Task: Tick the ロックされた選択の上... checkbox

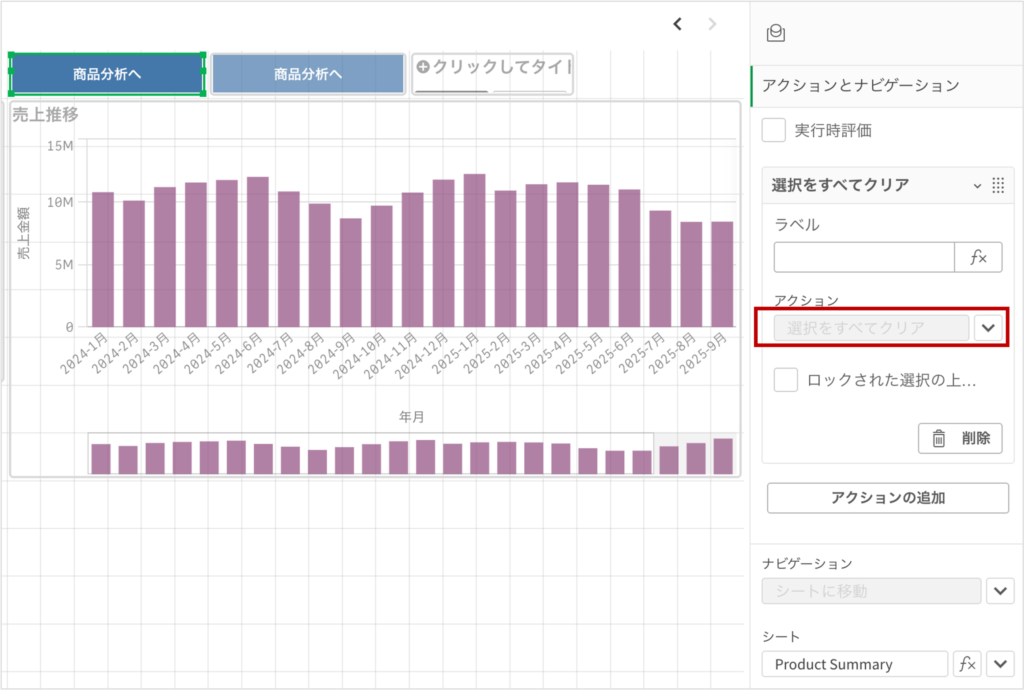Action: [786, 380]
